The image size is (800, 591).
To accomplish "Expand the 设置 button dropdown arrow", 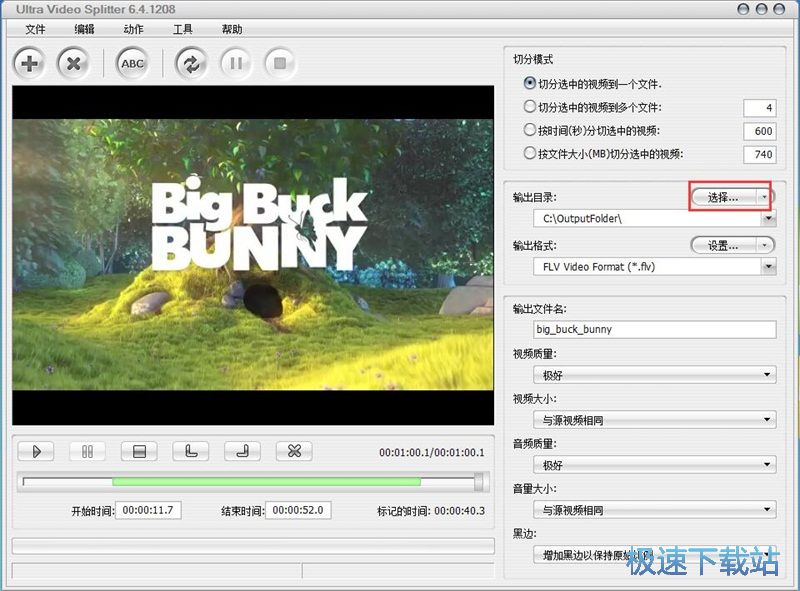I will point(764,246).
